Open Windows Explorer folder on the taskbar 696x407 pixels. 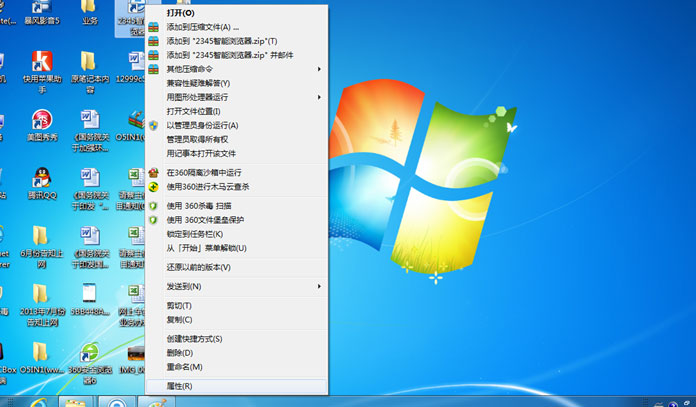[x=75, y=402]
